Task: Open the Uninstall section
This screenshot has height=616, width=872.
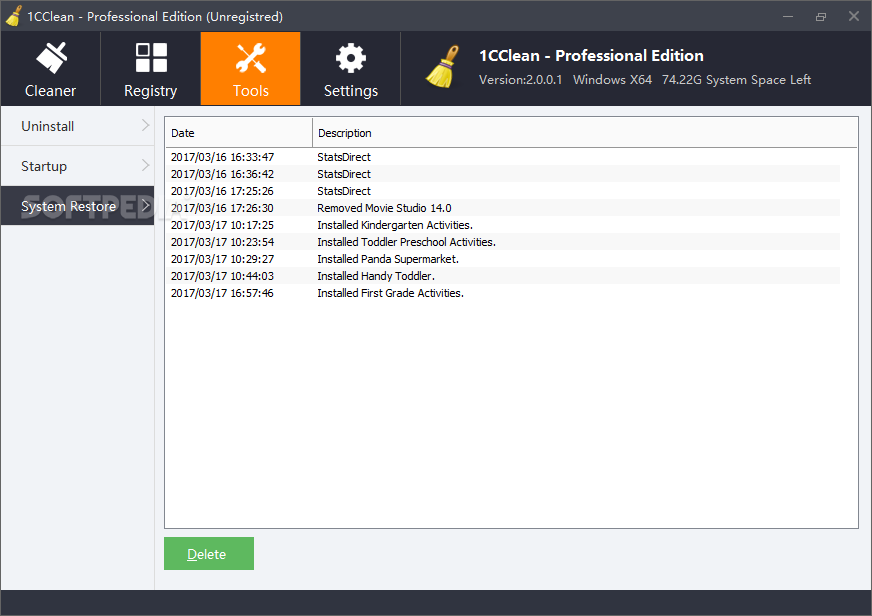Action: (x=77, y=126)
